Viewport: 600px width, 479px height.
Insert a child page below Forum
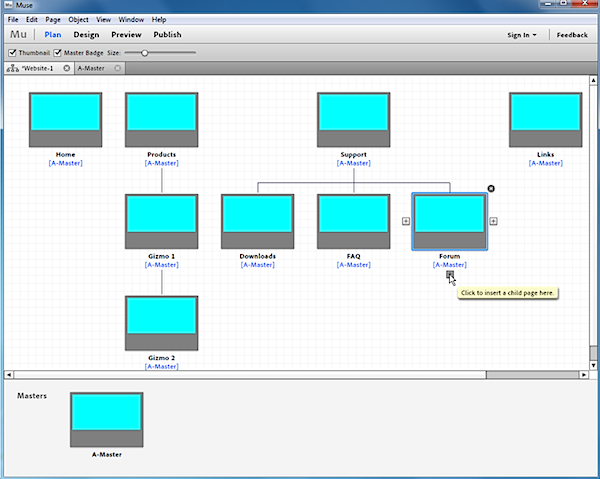pyautogui.click(x=450, y=275)
